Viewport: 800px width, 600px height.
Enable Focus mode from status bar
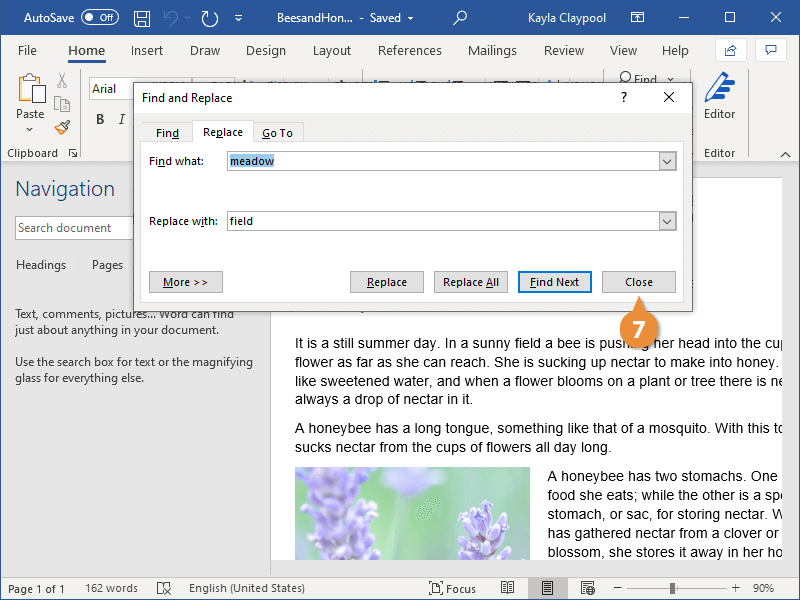click(452, 588)
